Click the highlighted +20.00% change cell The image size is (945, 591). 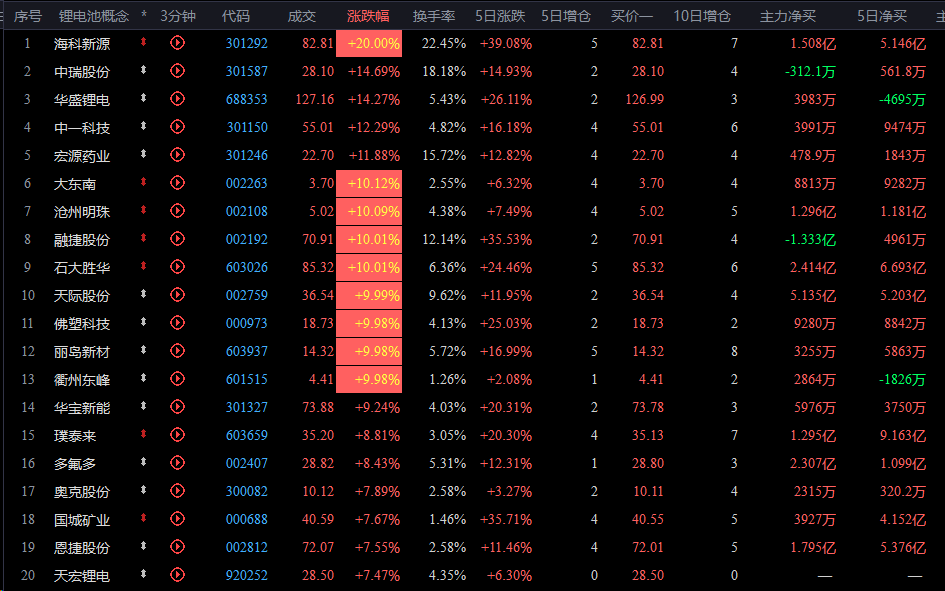pyautogui.click(x=373, y=43)
